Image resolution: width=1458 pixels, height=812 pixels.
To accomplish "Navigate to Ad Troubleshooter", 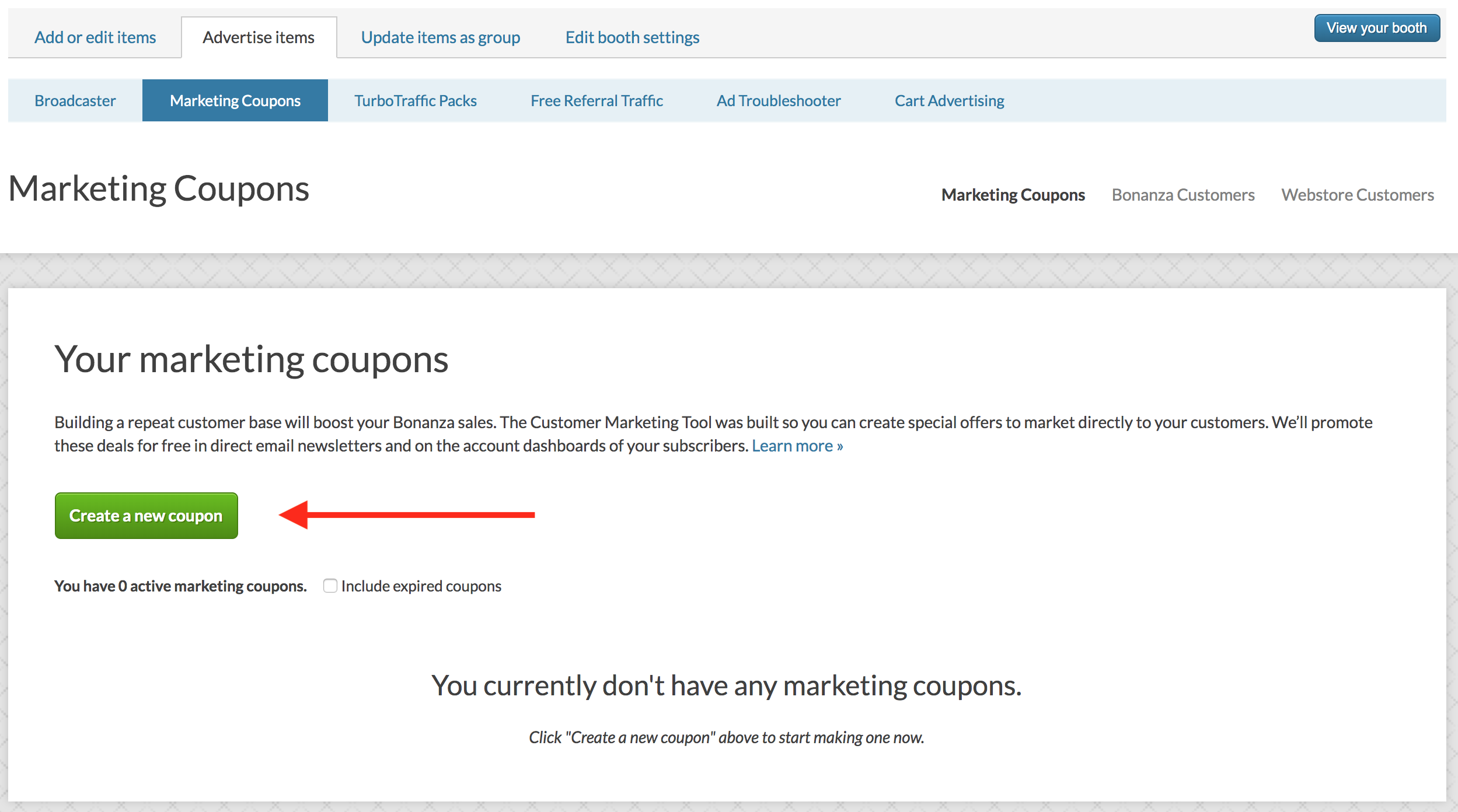I will click(779, 100).
